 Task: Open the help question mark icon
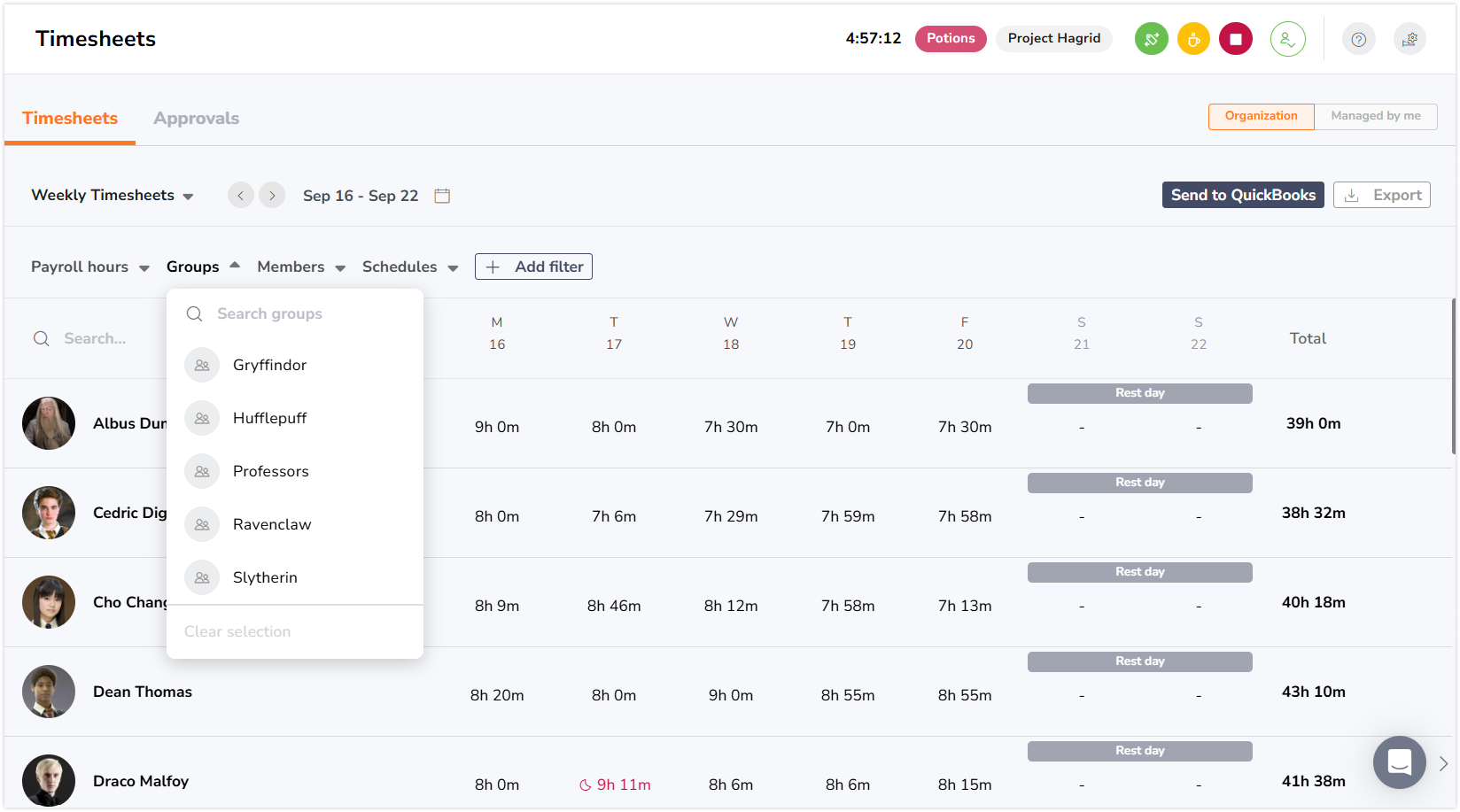(x=1359, y=39)
